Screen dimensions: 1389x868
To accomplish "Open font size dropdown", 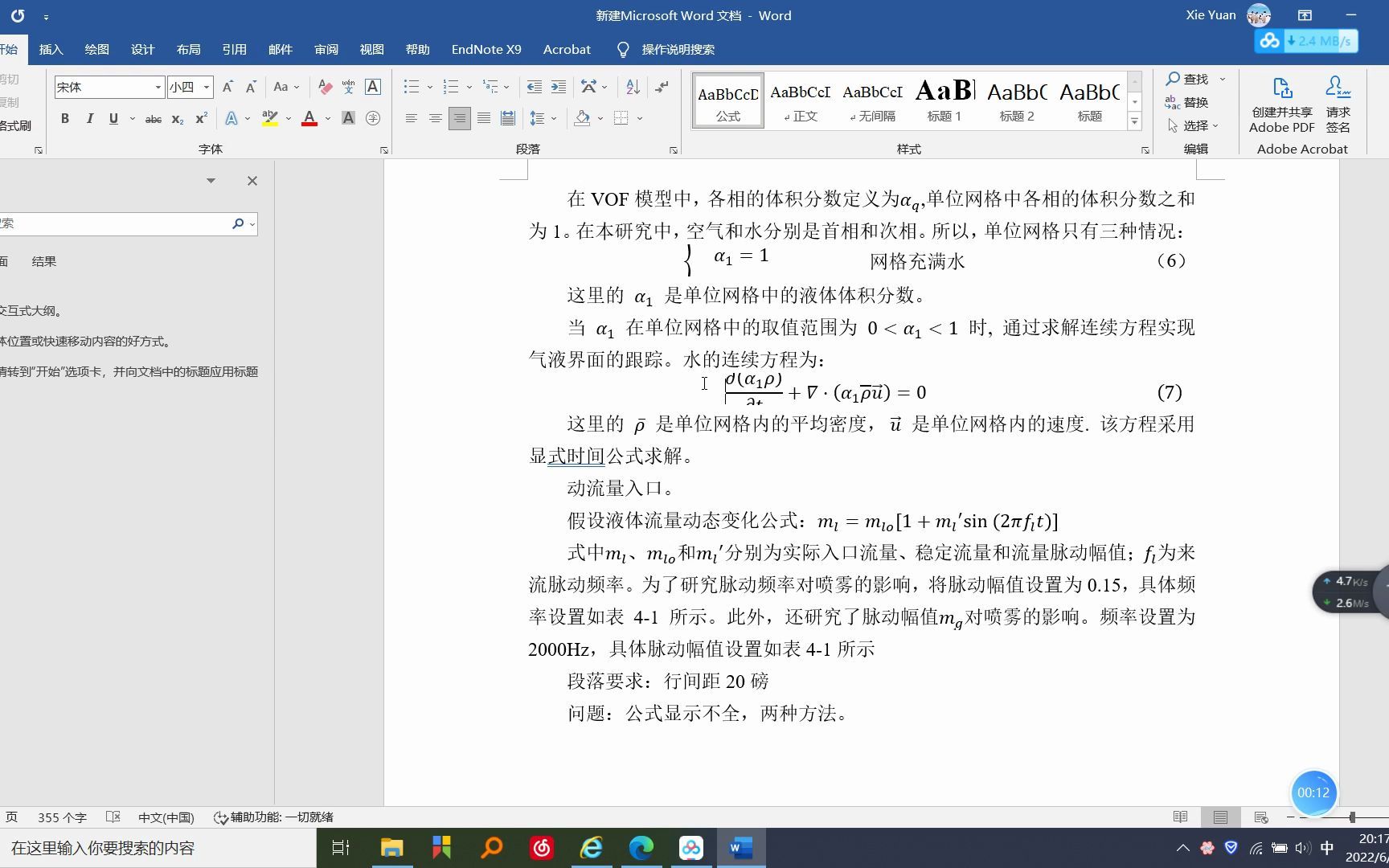I will click(207, 87).
